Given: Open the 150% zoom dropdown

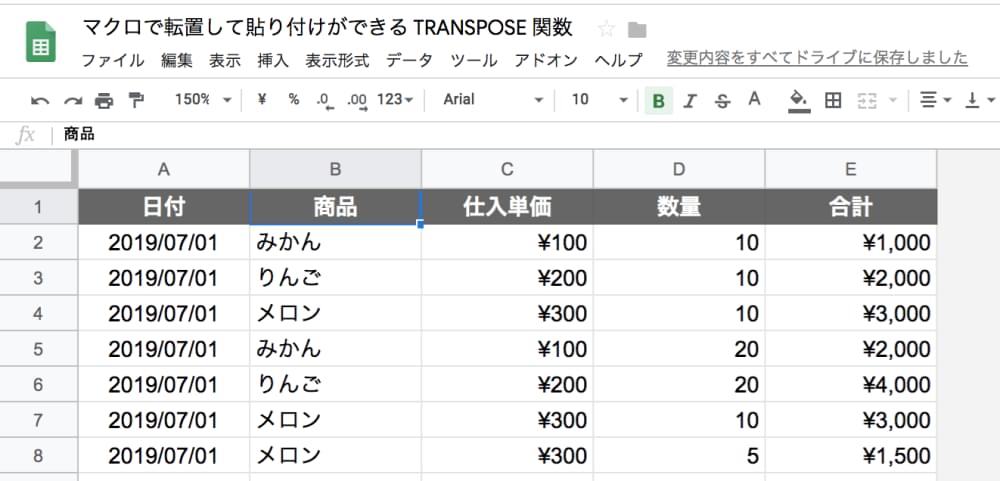Looking at the screenshot, I should (203, 100).
